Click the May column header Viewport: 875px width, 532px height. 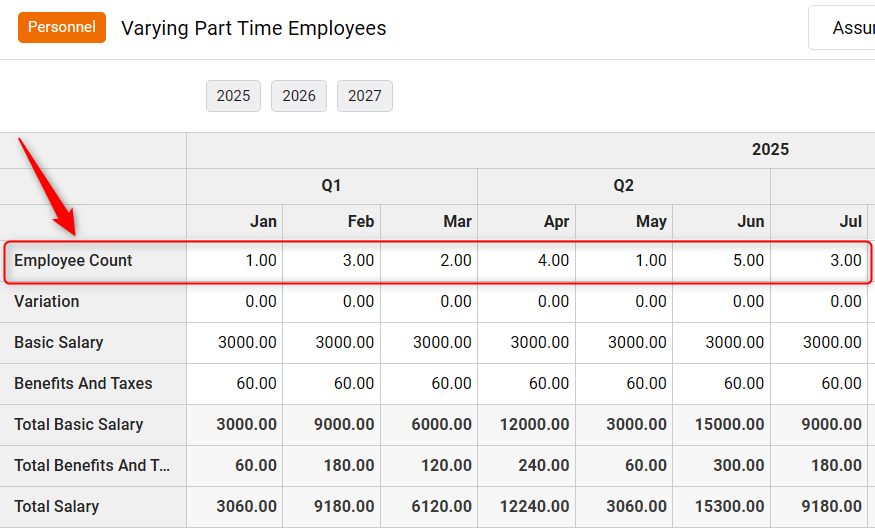(x=624, y=222)
